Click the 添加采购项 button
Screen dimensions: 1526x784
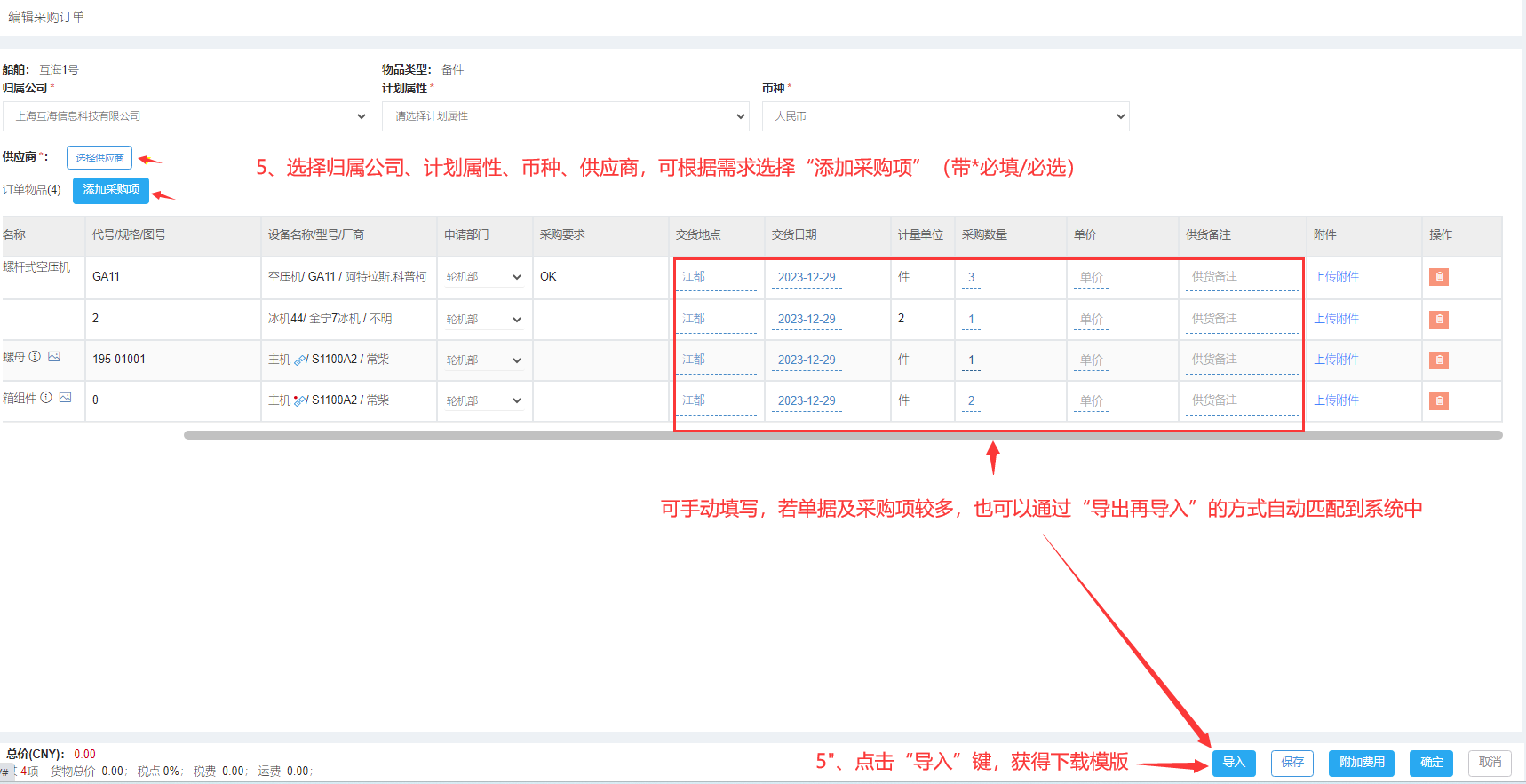click(x=111, y=190)
